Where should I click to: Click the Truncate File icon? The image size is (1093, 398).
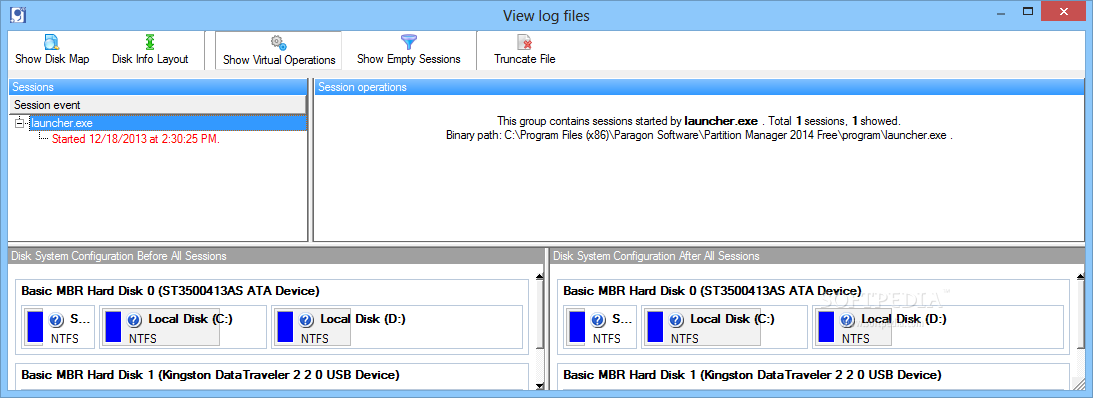click(525, 42)
